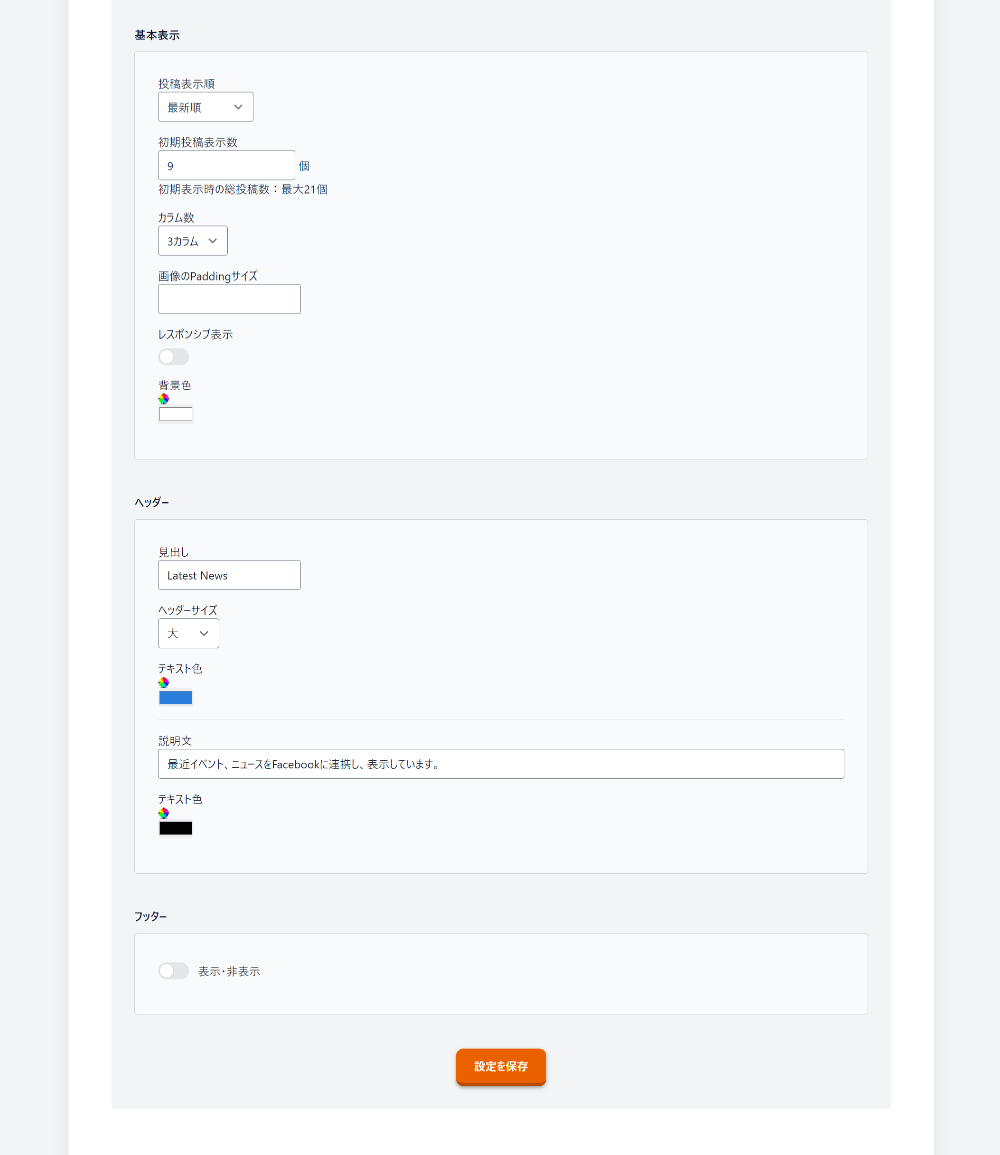Click the 初期表示時の総投稿数 note text
Screen dimensions: 1000x1155
click(x=242, y=188)
